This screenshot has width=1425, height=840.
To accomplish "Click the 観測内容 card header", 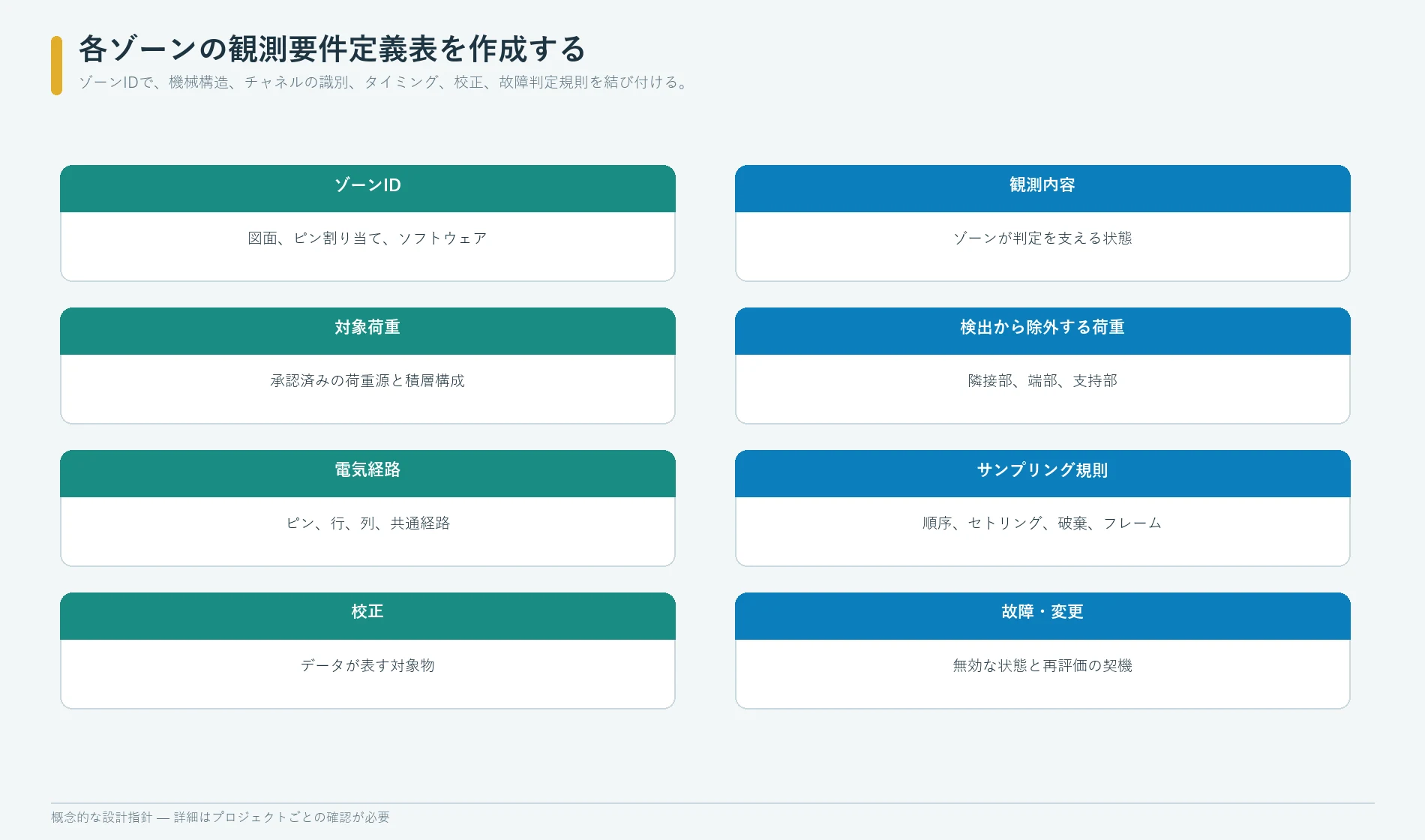I will (1042, 188).
